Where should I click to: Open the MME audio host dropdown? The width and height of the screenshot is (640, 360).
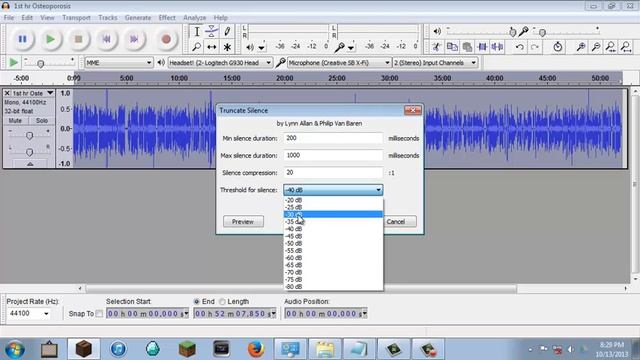click(119, 63)
